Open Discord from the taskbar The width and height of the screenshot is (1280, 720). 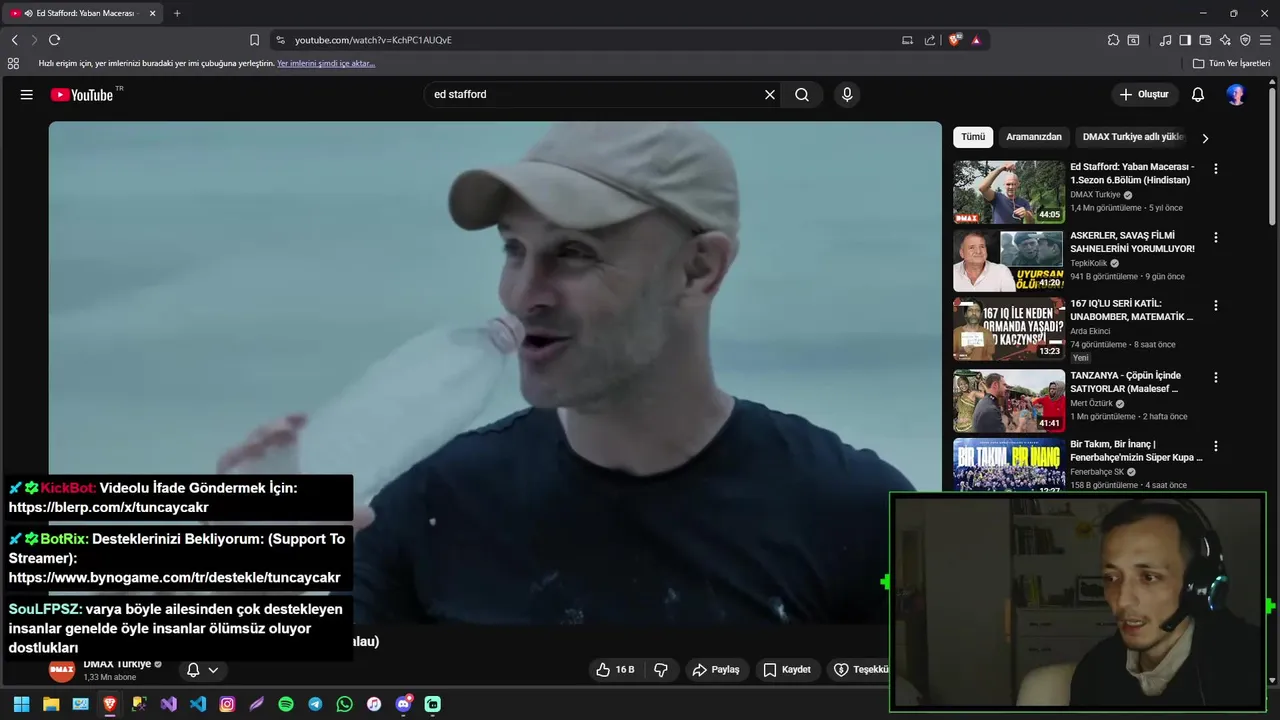[404, 704]
